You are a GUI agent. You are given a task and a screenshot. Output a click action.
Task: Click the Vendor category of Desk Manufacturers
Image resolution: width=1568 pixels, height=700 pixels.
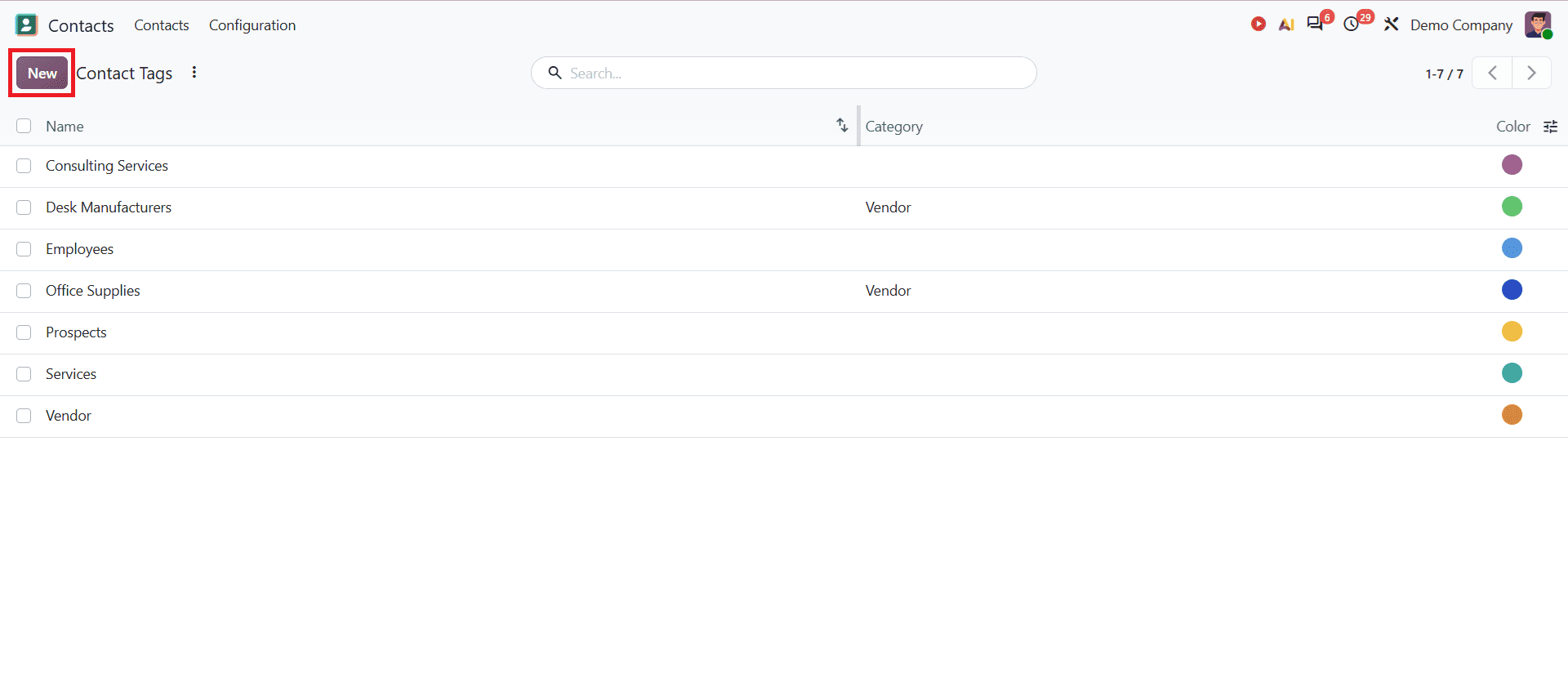(x=888, y=207)
